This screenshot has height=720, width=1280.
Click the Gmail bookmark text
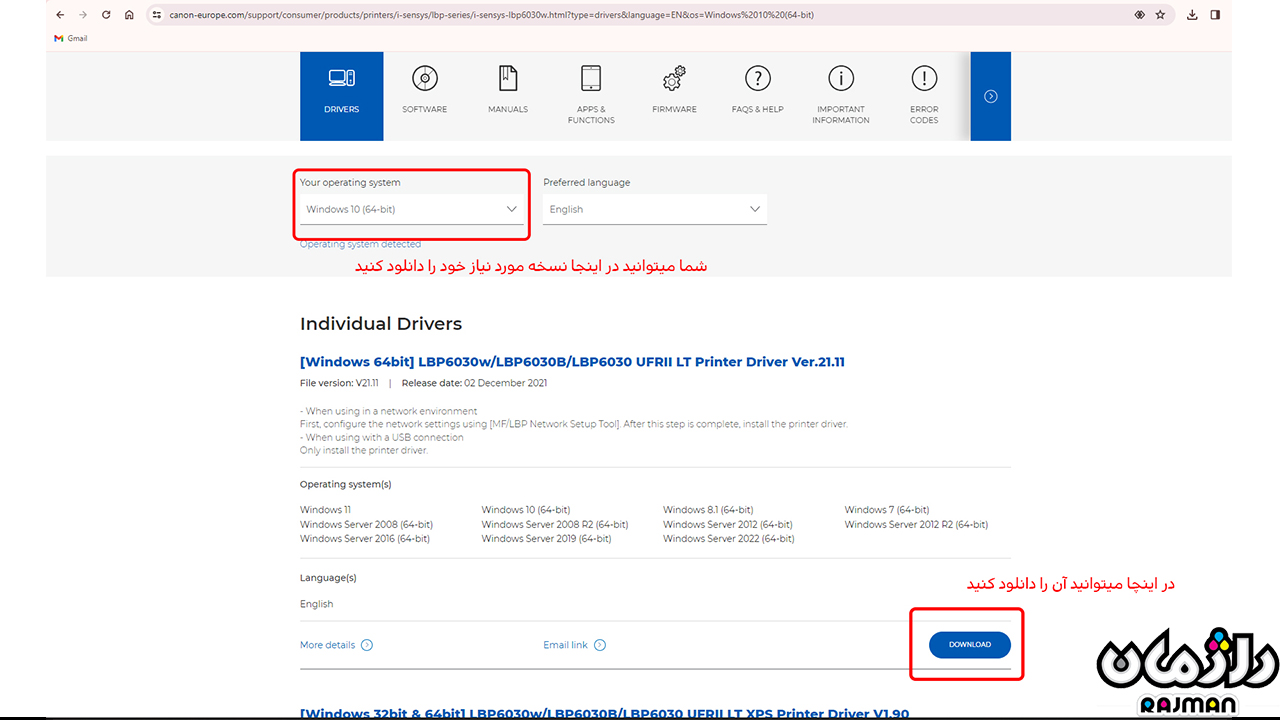point(77,38)
